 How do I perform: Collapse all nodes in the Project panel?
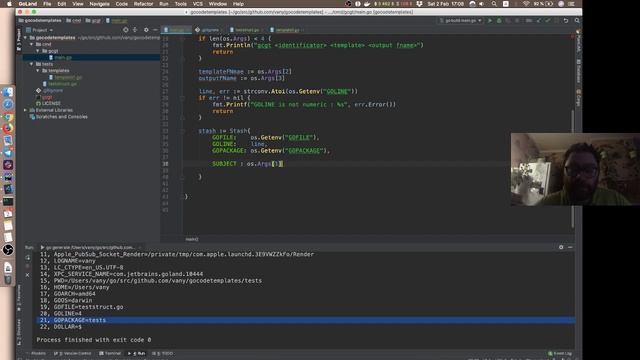tap(135, 30)
